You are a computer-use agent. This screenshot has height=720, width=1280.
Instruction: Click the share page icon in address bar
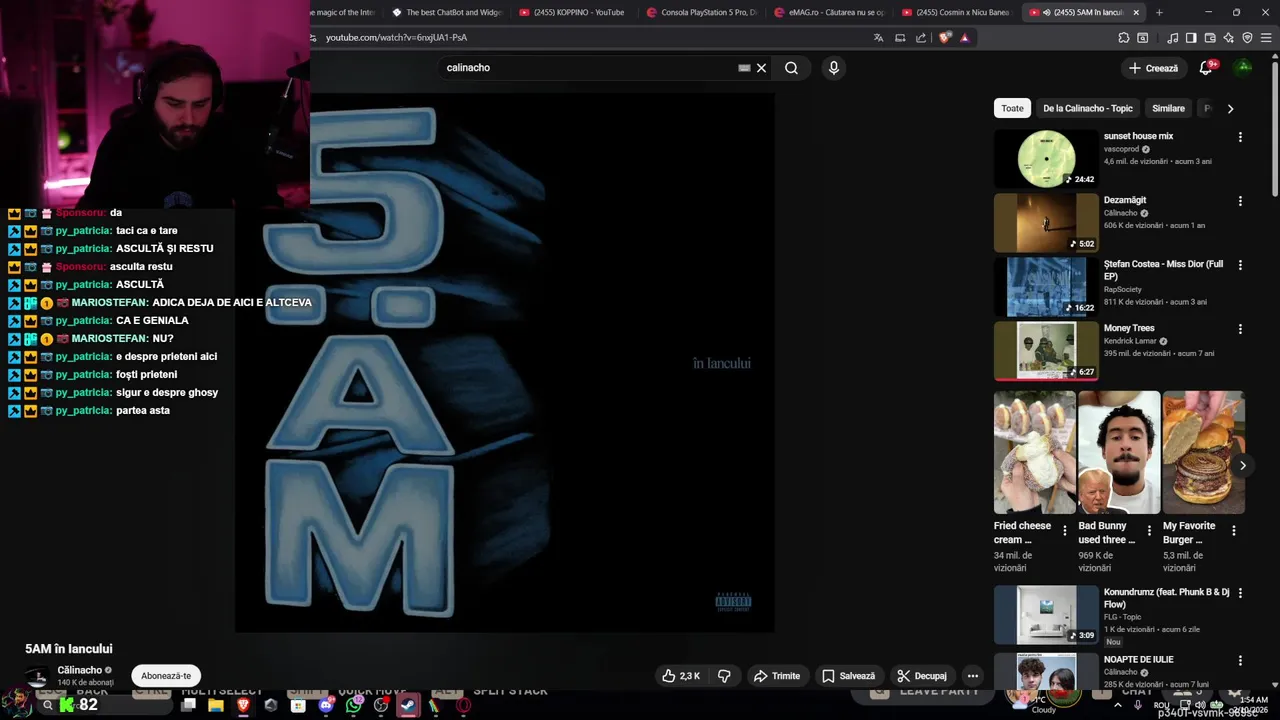pyautogui.click(x=921, y=38)
